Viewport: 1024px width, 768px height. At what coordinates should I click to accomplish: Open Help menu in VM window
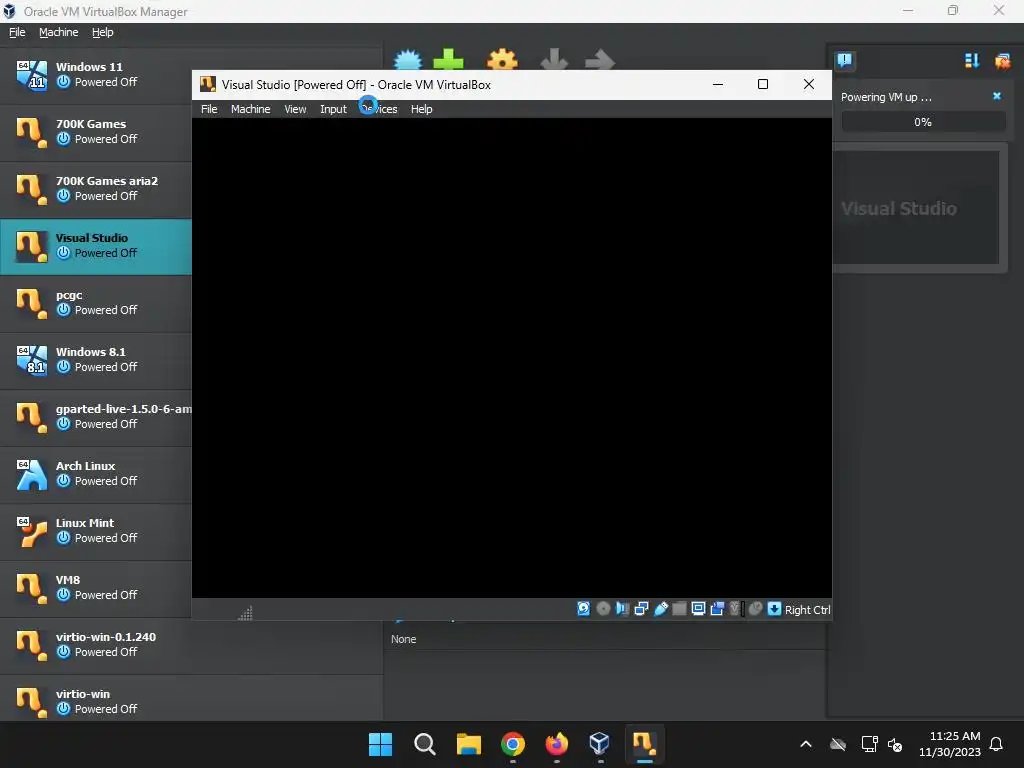(421, 109)
